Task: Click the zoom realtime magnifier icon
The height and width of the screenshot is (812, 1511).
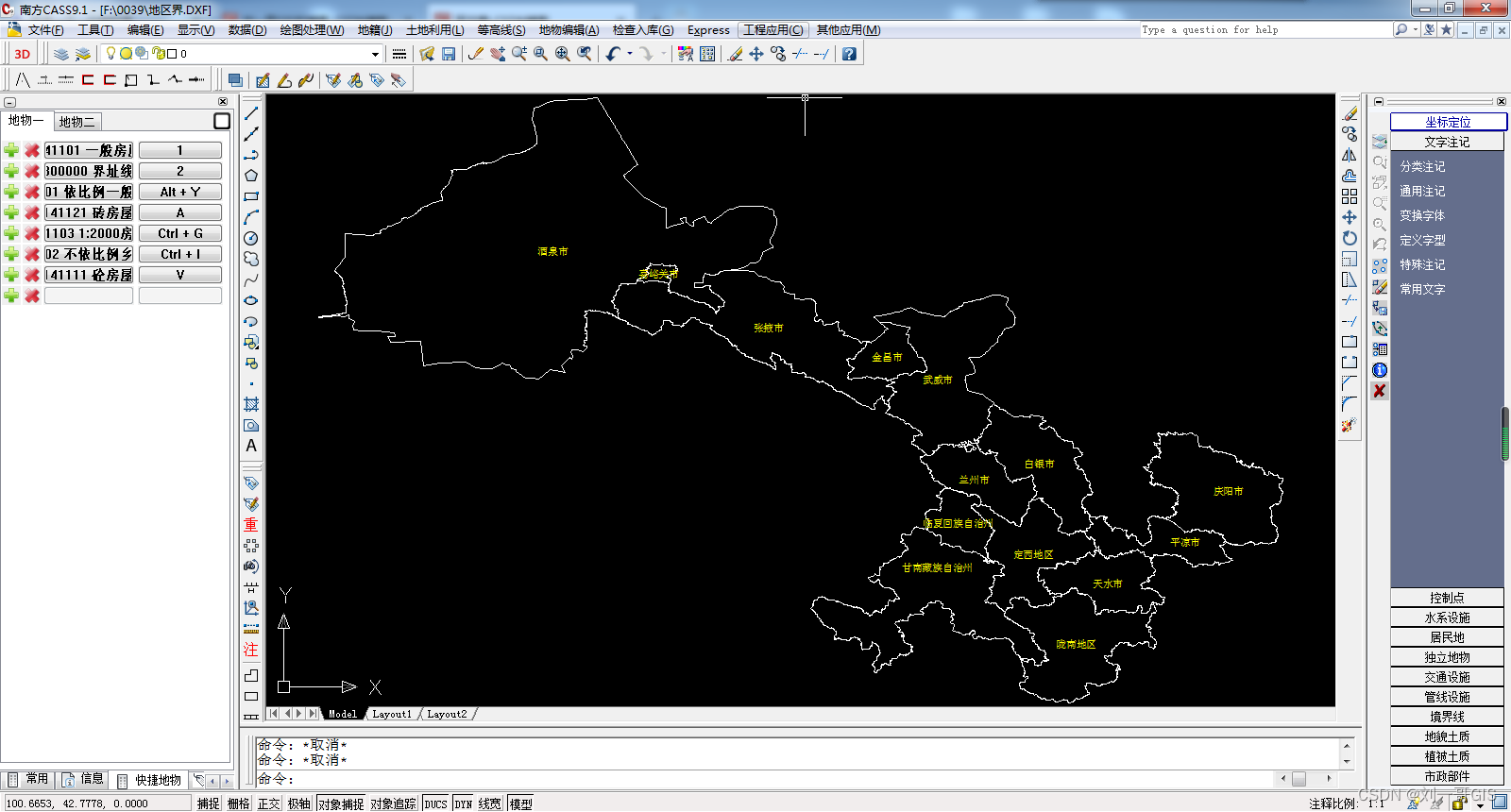Action: pyautogui.click(x=519, y=54)
